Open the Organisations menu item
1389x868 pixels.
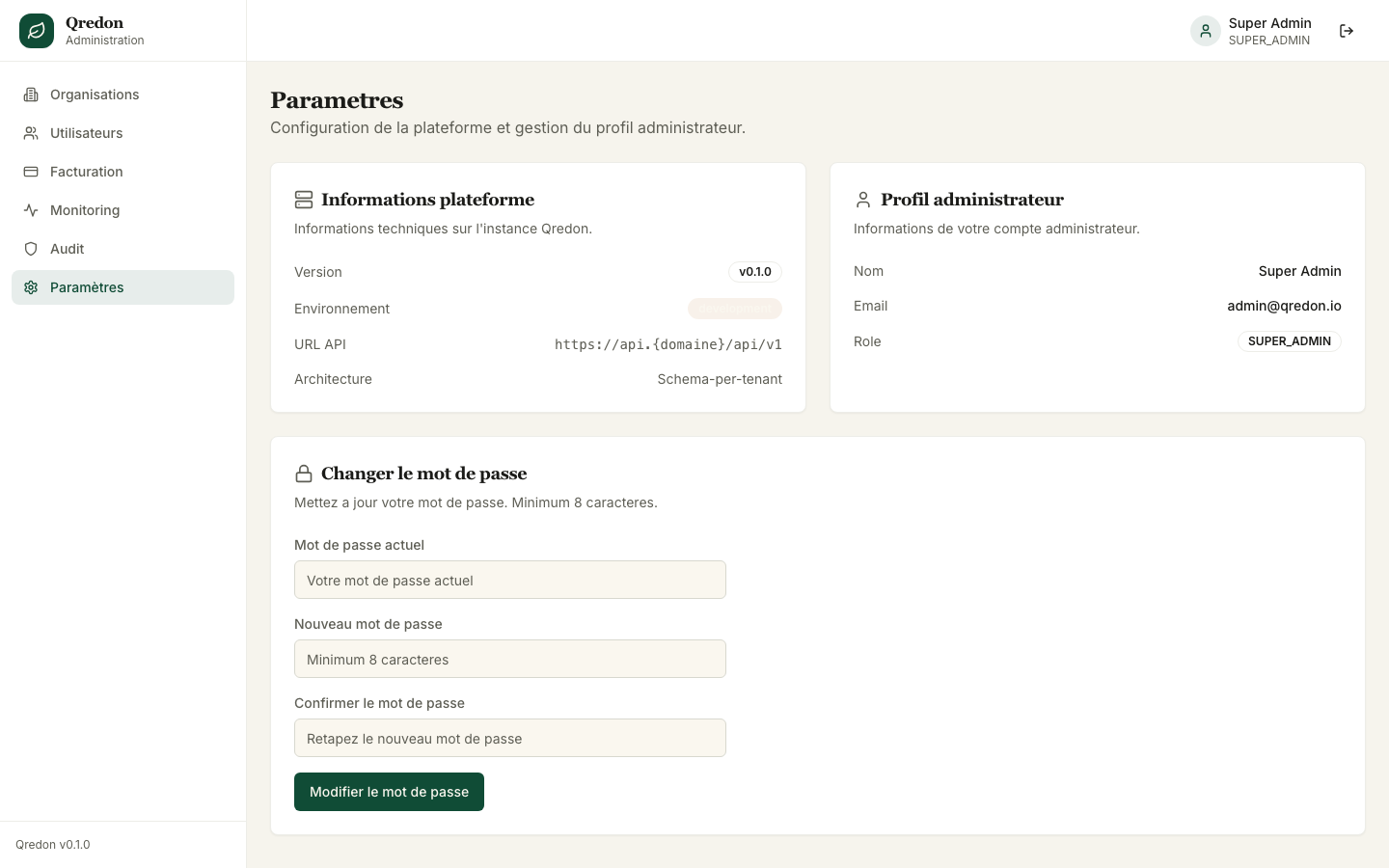click(x=123, y=95)
